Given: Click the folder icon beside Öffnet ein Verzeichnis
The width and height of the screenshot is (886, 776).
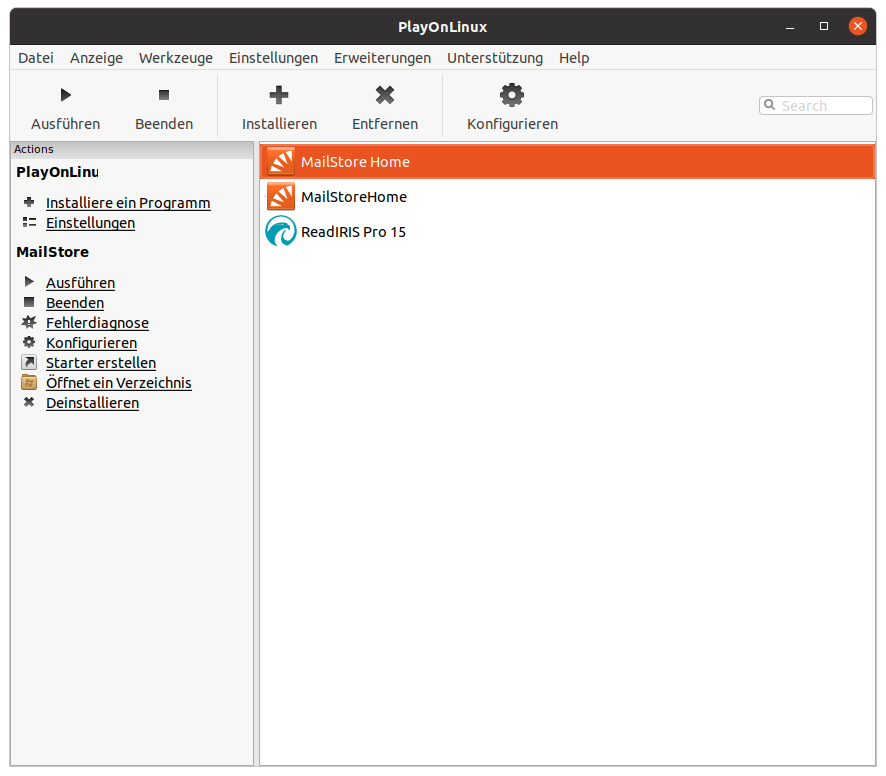Looking at the screenshot, I should [x=29, y=383].
